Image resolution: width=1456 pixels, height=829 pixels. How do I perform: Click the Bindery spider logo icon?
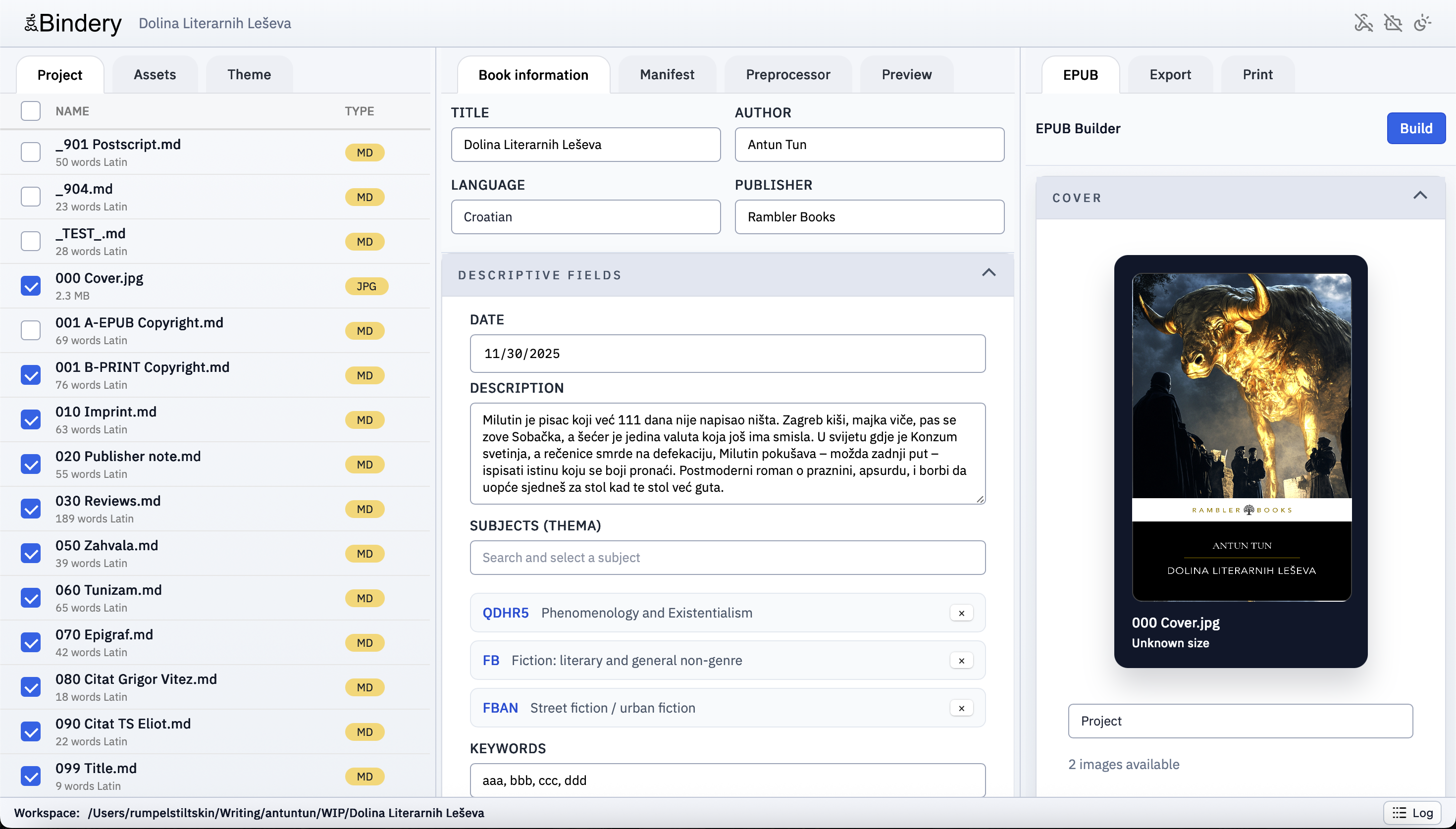tap(31, 22)
